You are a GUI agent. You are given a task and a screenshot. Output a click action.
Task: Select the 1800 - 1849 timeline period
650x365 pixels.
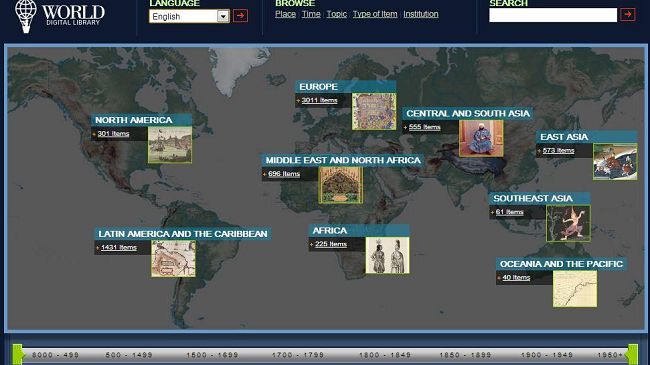click(385, 355)
